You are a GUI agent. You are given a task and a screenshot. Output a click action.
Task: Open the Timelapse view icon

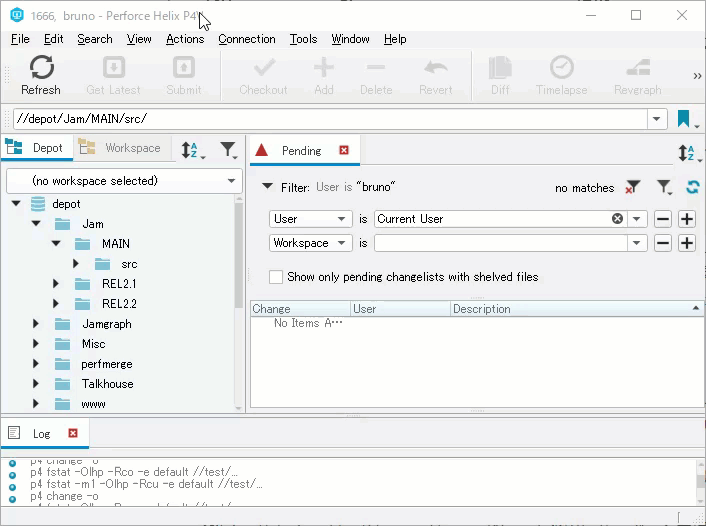(561, 68)
